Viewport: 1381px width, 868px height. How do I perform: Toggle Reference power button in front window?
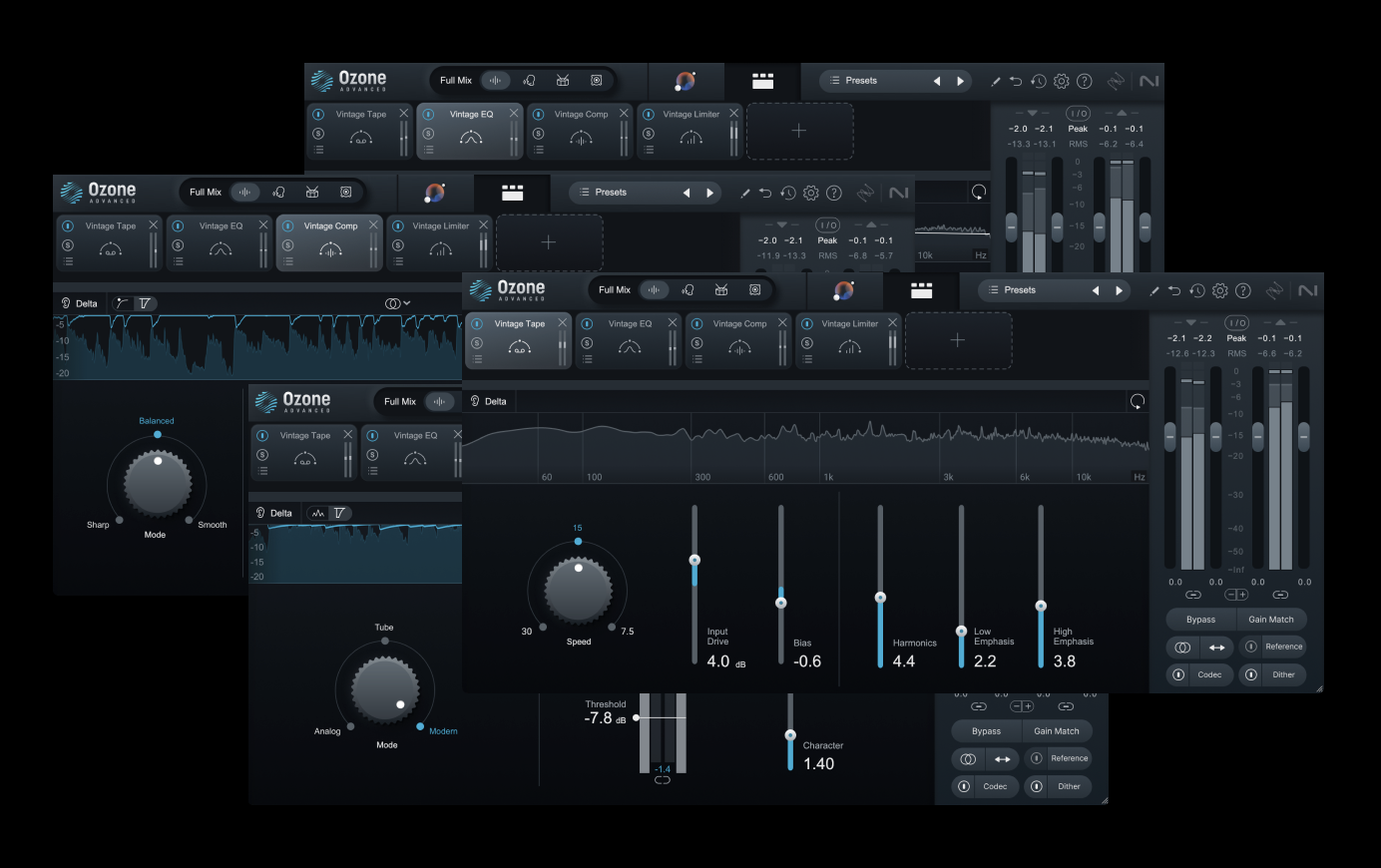coord(1251,647)
